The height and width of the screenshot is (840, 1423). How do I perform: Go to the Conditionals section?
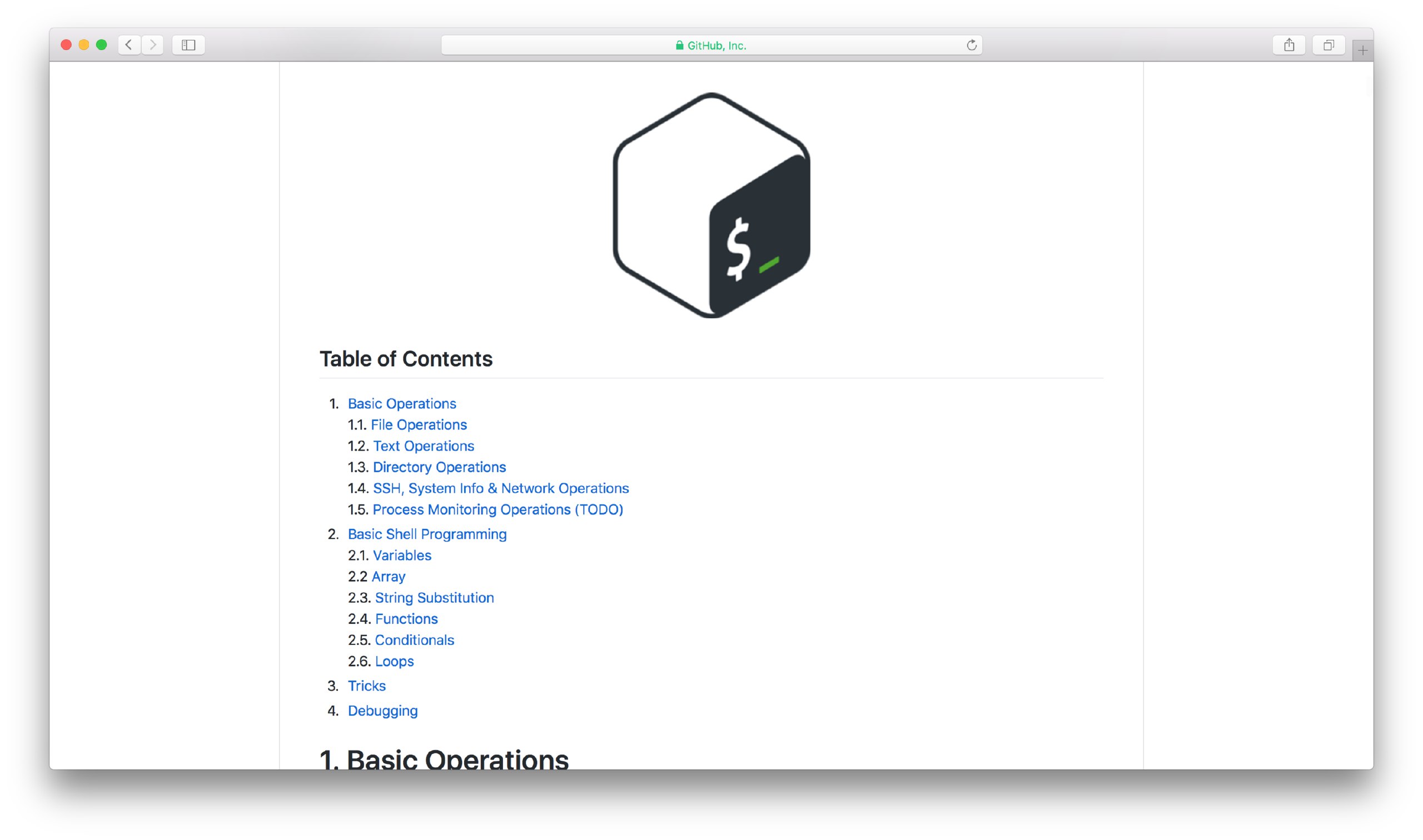(415, 640)
